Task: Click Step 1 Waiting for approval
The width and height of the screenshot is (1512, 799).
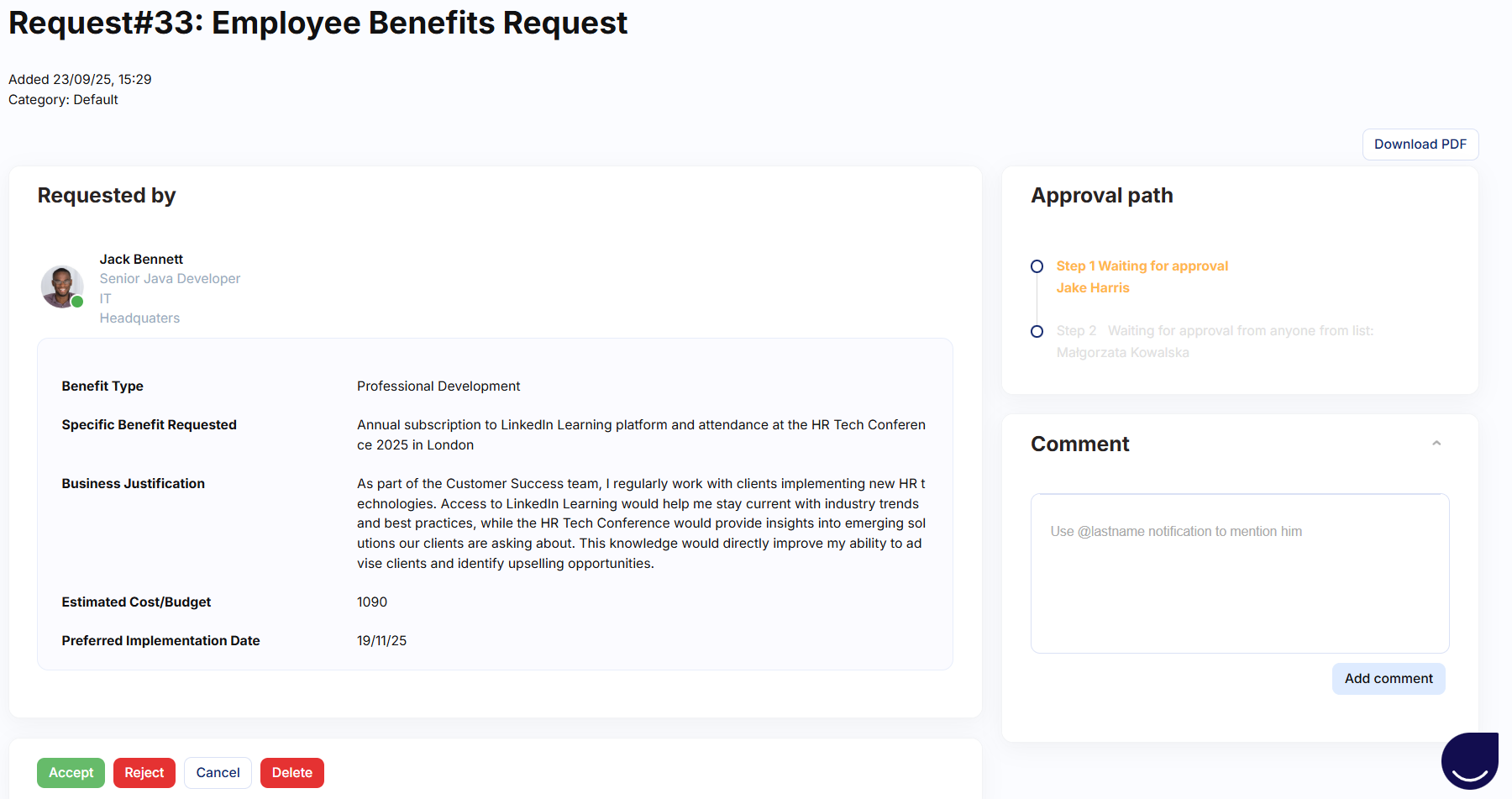Action: coord(1142,266)
